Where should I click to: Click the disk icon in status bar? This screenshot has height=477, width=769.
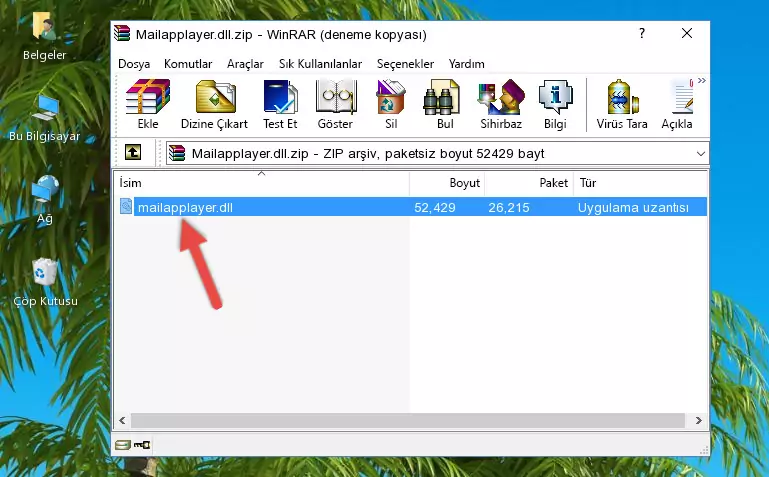pos(122,445)
